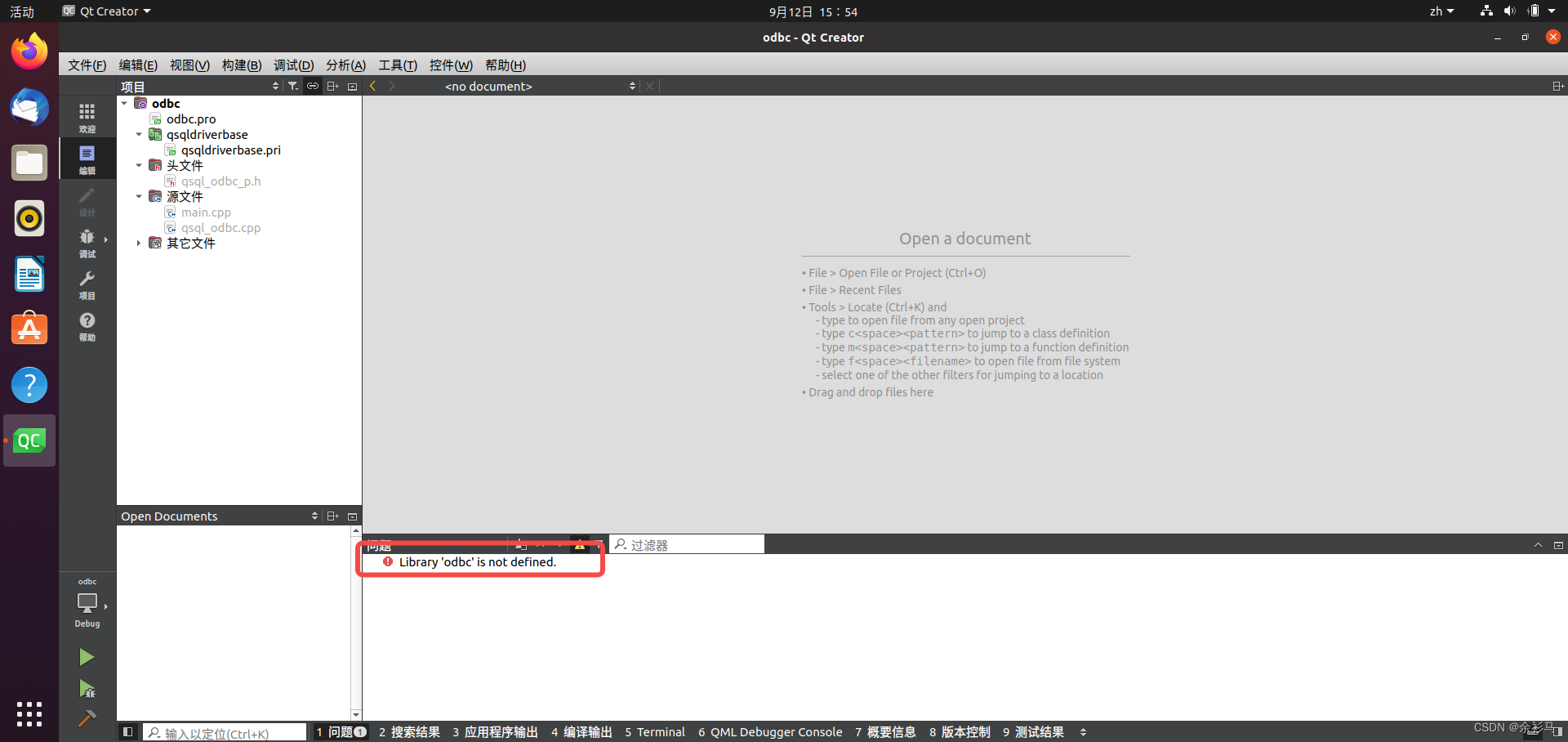The width and height of the screenshot is (1568, 742).
Task: Open Rhythmbox from the dock
Action: pyautogui.click(x=29, y=218)
